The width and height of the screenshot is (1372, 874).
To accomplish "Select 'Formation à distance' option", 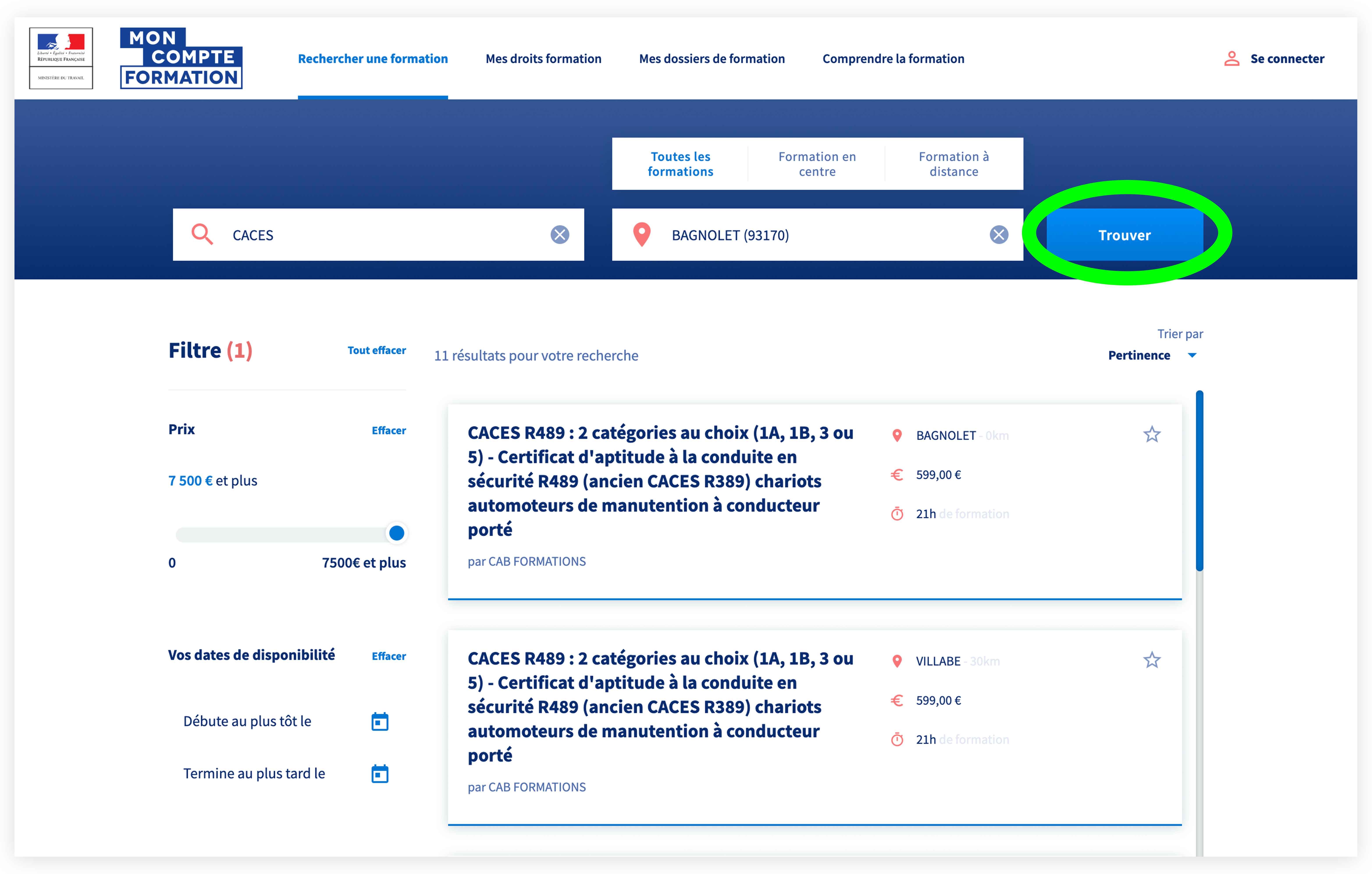I will click(x=953, y=164).
